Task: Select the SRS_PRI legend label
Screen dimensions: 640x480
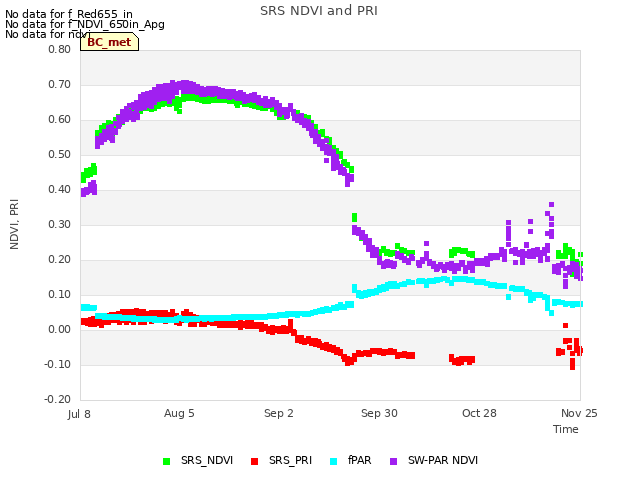Action: tap(290, 460)
